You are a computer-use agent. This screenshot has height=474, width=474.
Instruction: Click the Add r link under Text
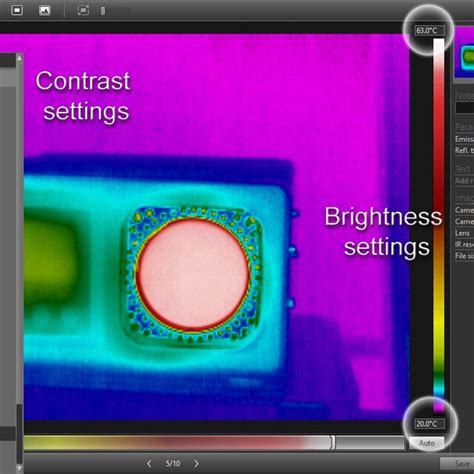(x=464, y=181)
